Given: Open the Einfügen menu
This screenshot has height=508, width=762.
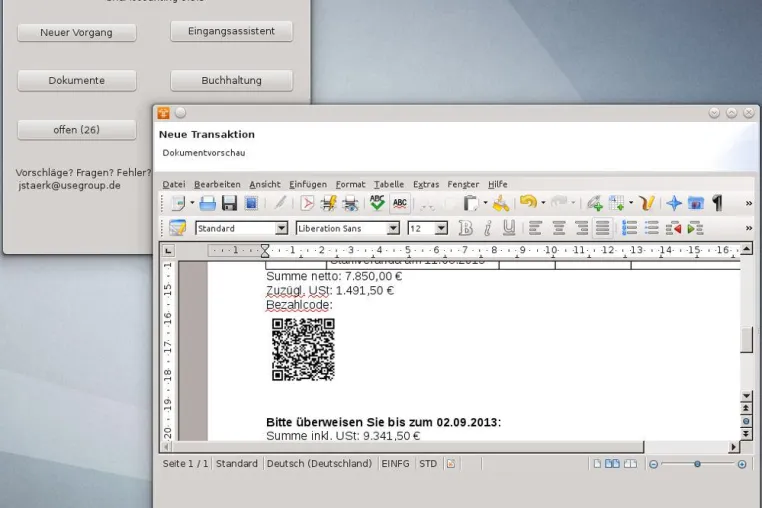Looking at the screenshot, I should [x=308, y=184].
